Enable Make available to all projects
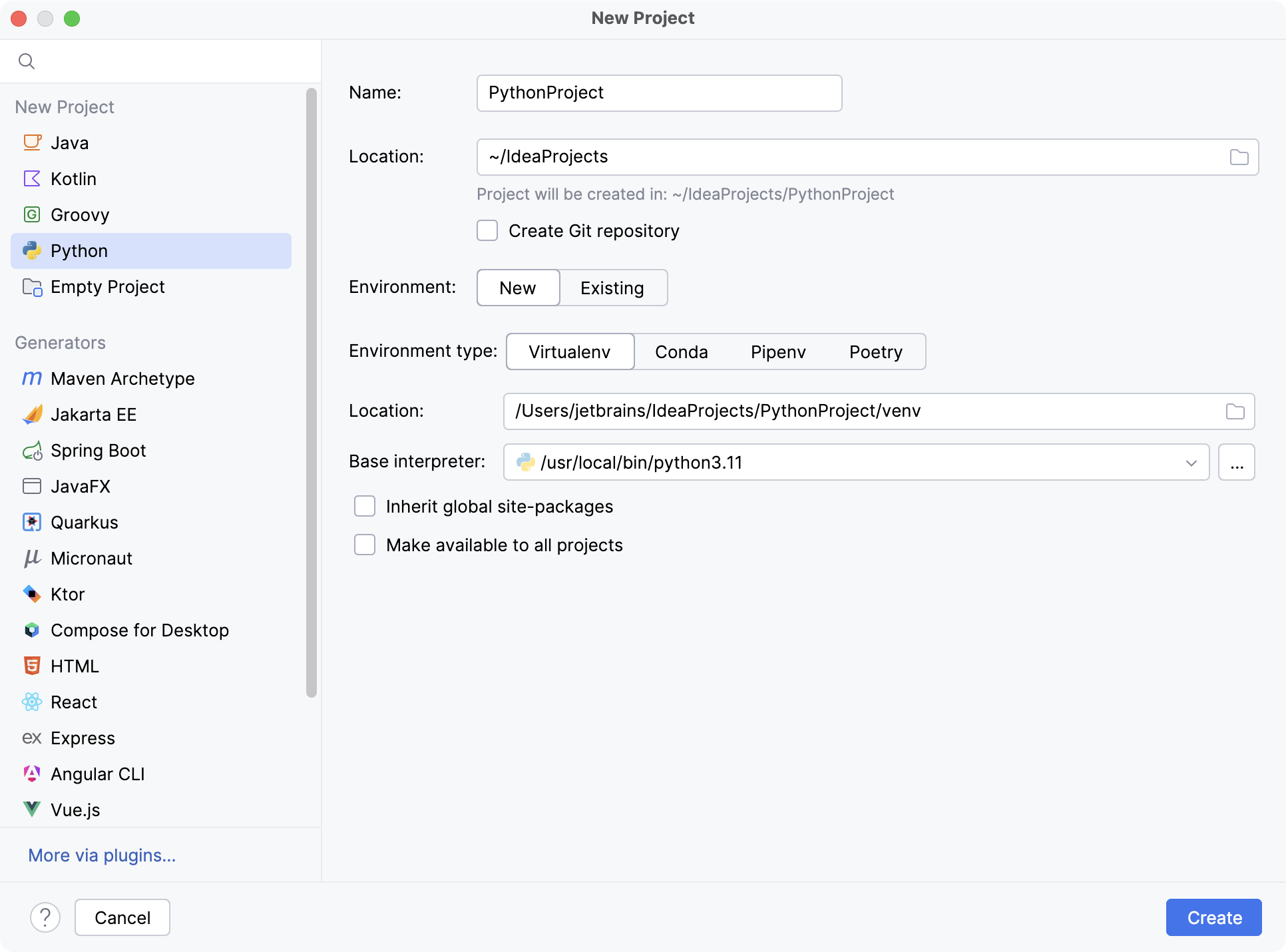This screenshot has height=952, width=1286. 365,545
